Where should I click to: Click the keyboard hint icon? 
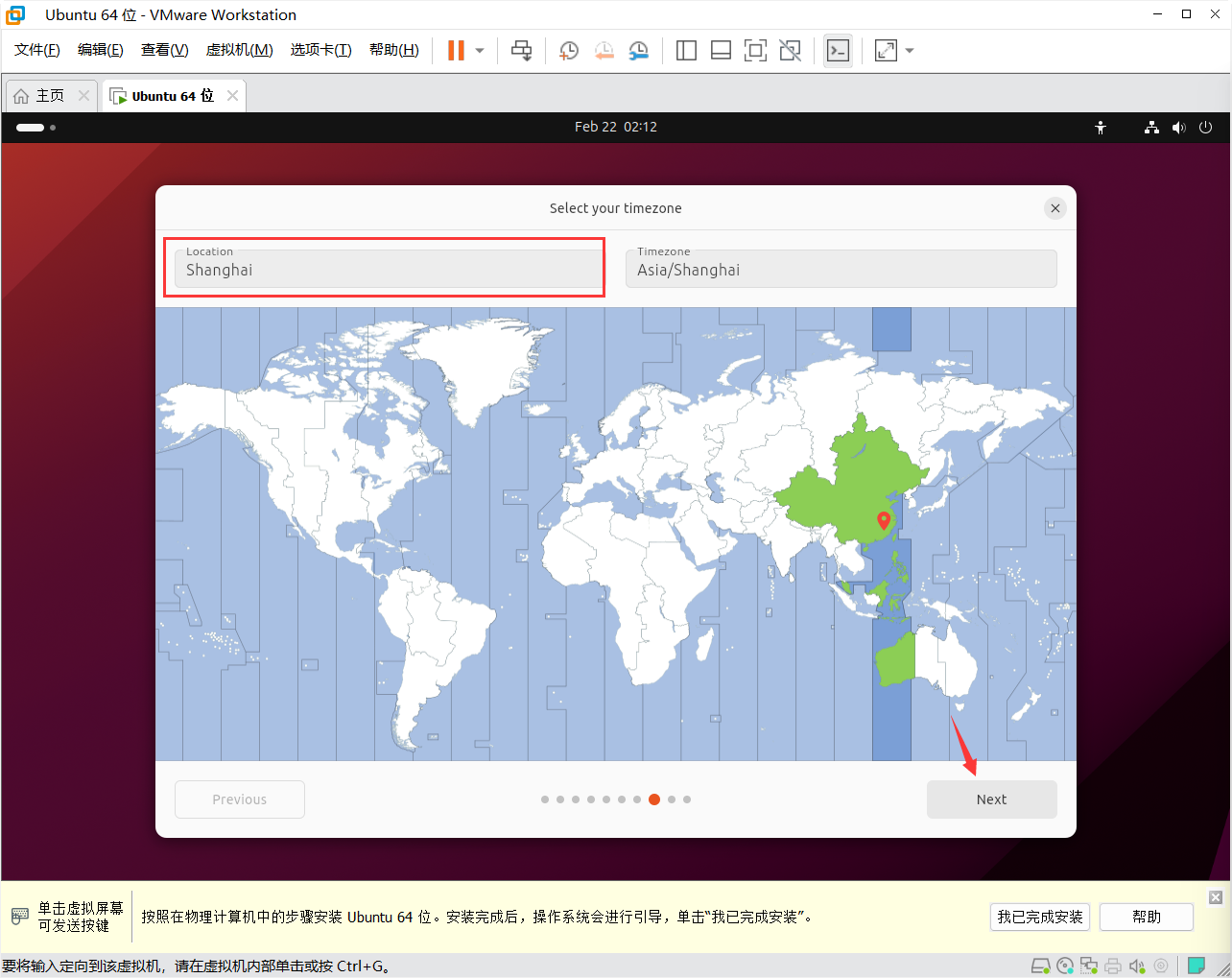tap(20, 917)
